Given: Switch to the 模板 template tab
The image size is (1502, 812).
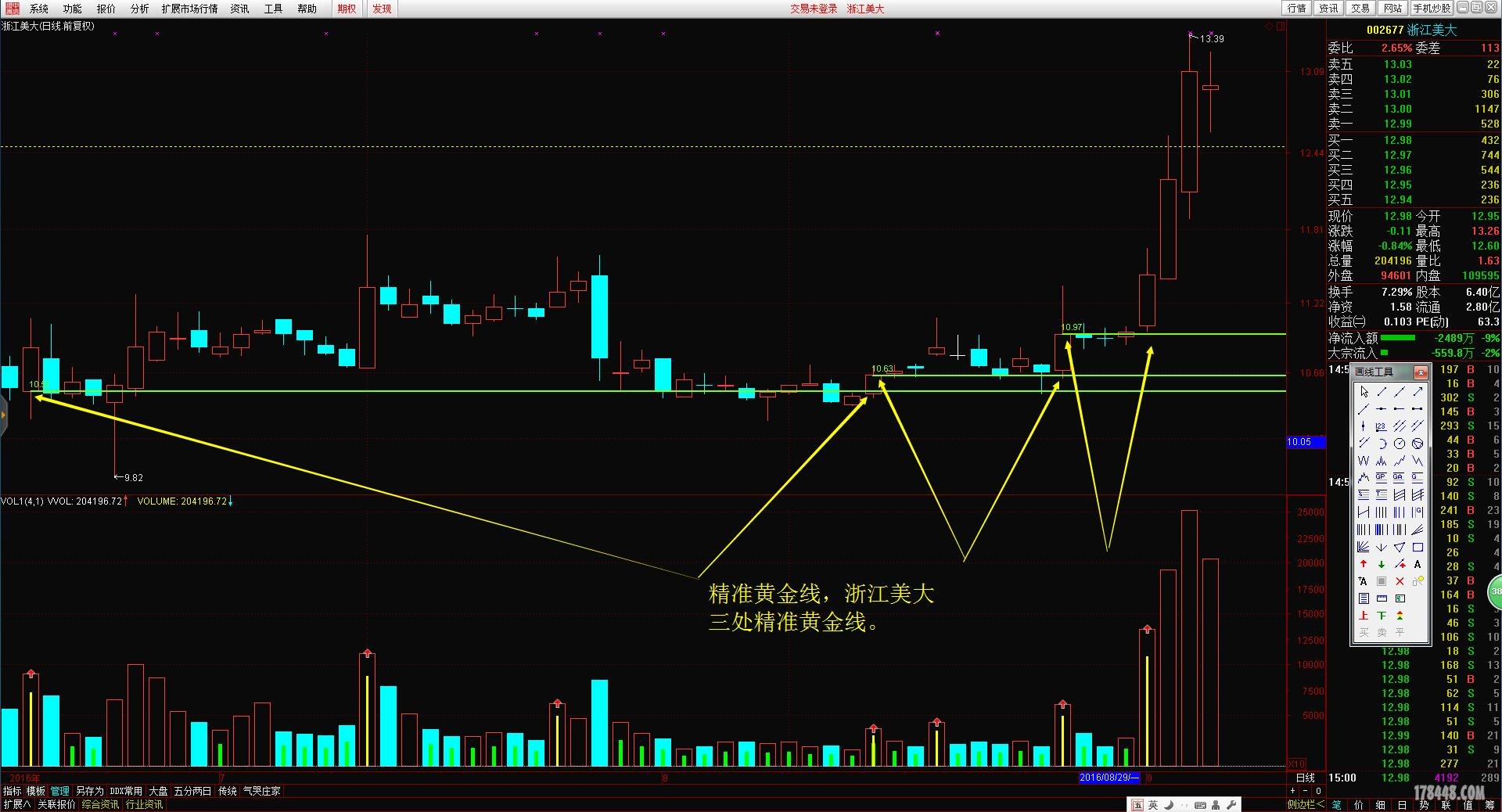Looking at the screenshot, I should (x=36, y=791).
